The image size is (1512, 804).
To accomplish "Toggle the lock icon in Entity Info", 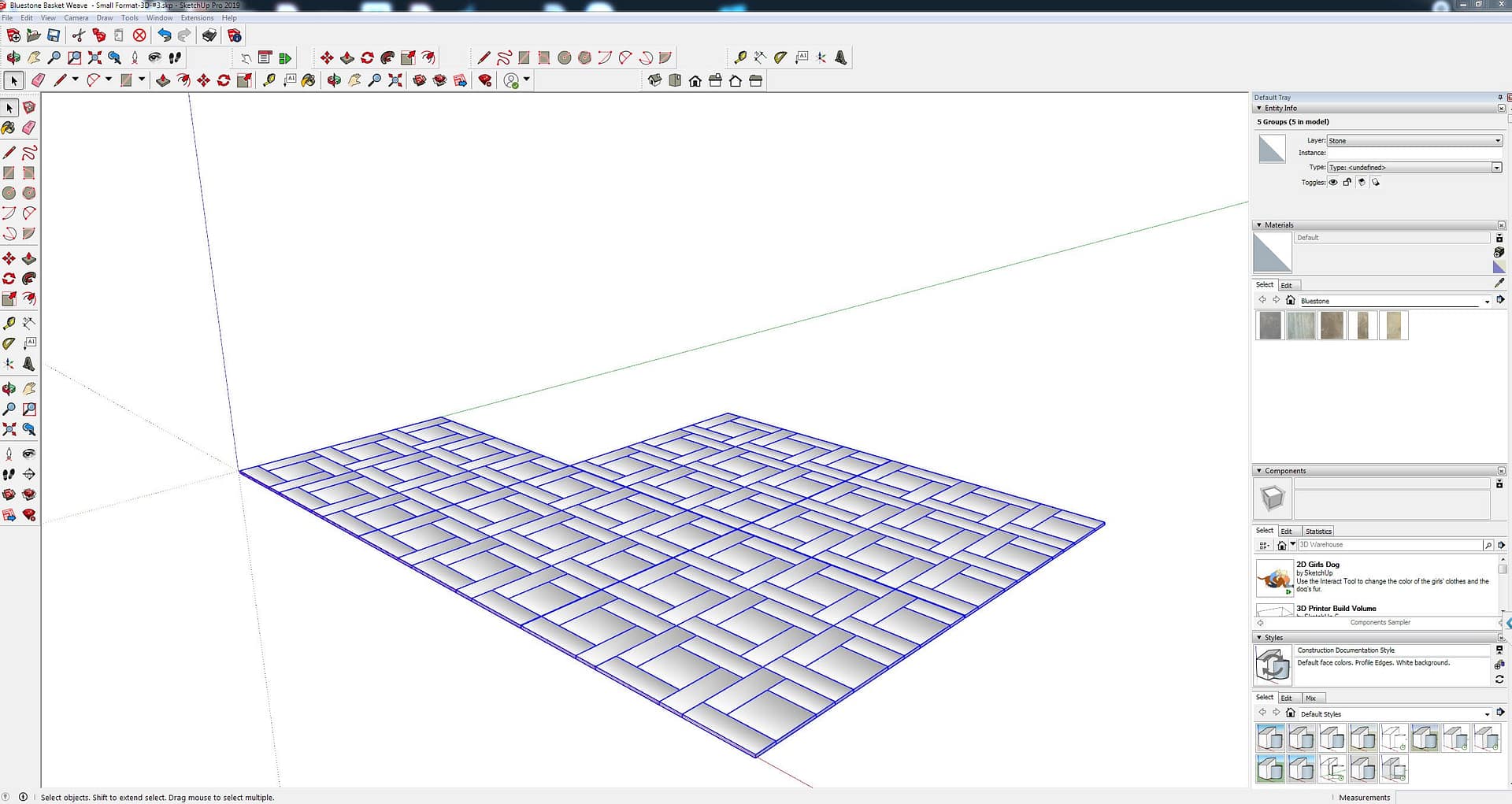I will [x=1347, y=182].
